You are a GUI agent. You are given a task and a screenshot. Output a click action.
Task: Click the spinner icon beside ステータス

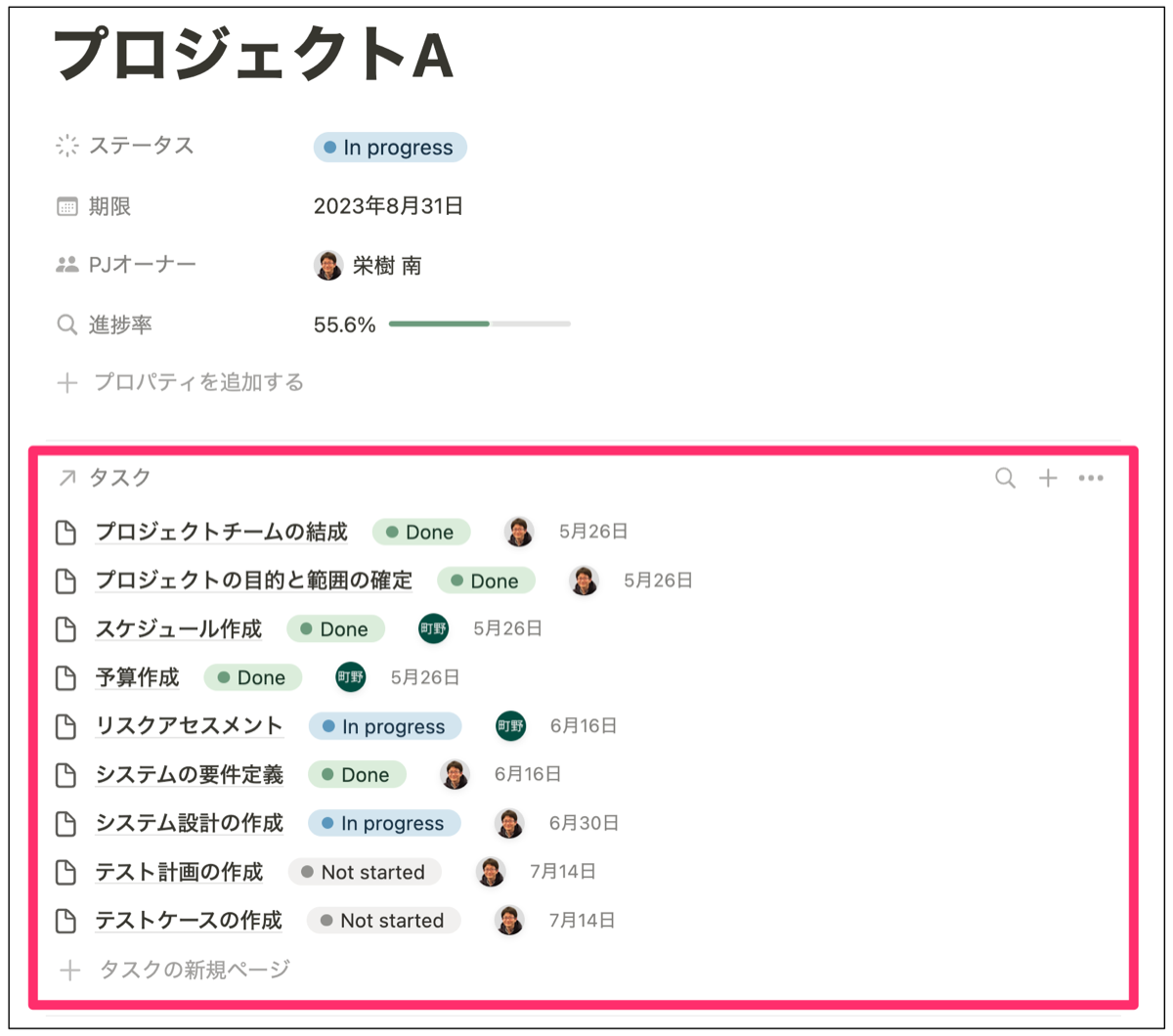coord(66,146)
